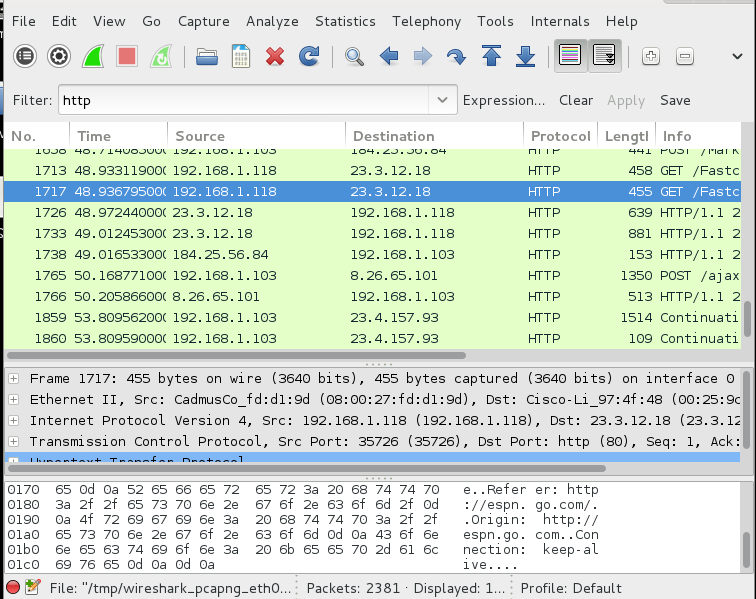Open the View menu
The height and width of the screenshot is (599, 756).
pos(109,22)
